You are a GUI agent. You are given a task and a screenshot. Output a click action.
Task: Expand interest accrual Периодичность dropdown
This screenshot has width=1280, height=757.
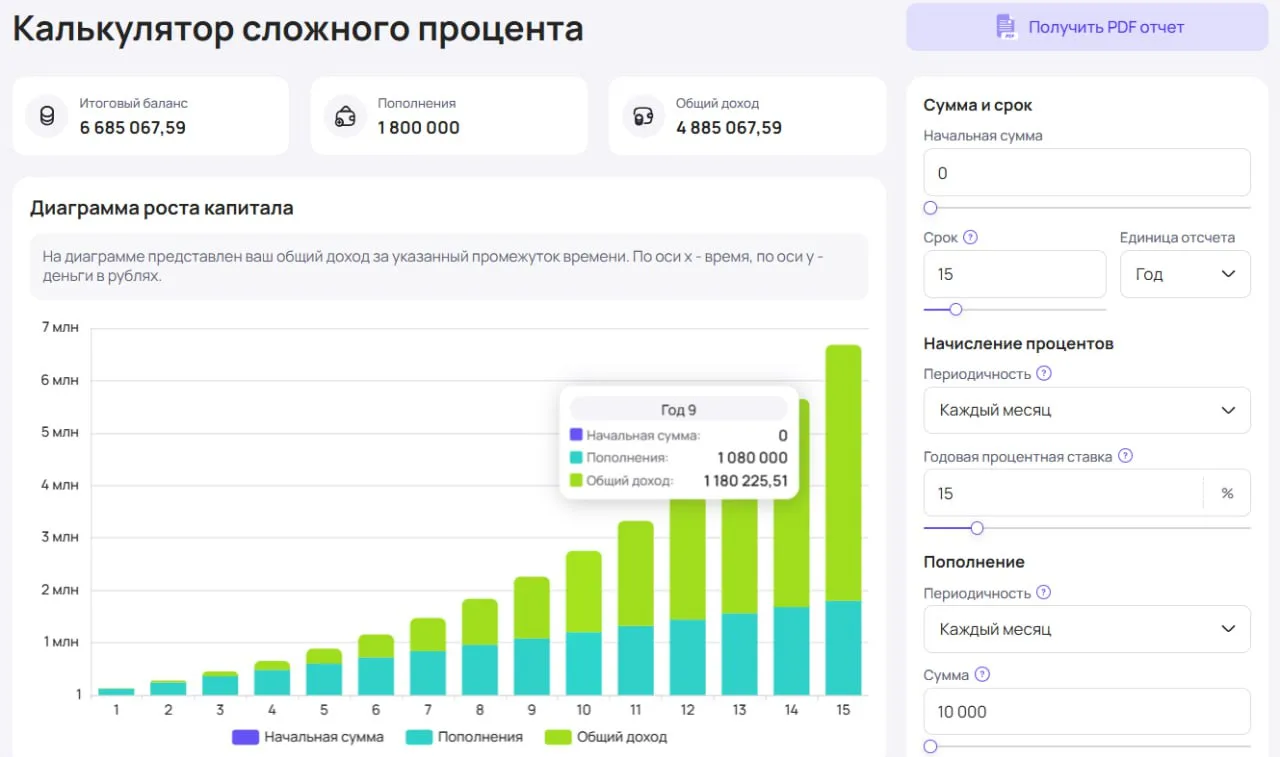pyautogui.click(x=1087, y=410)
